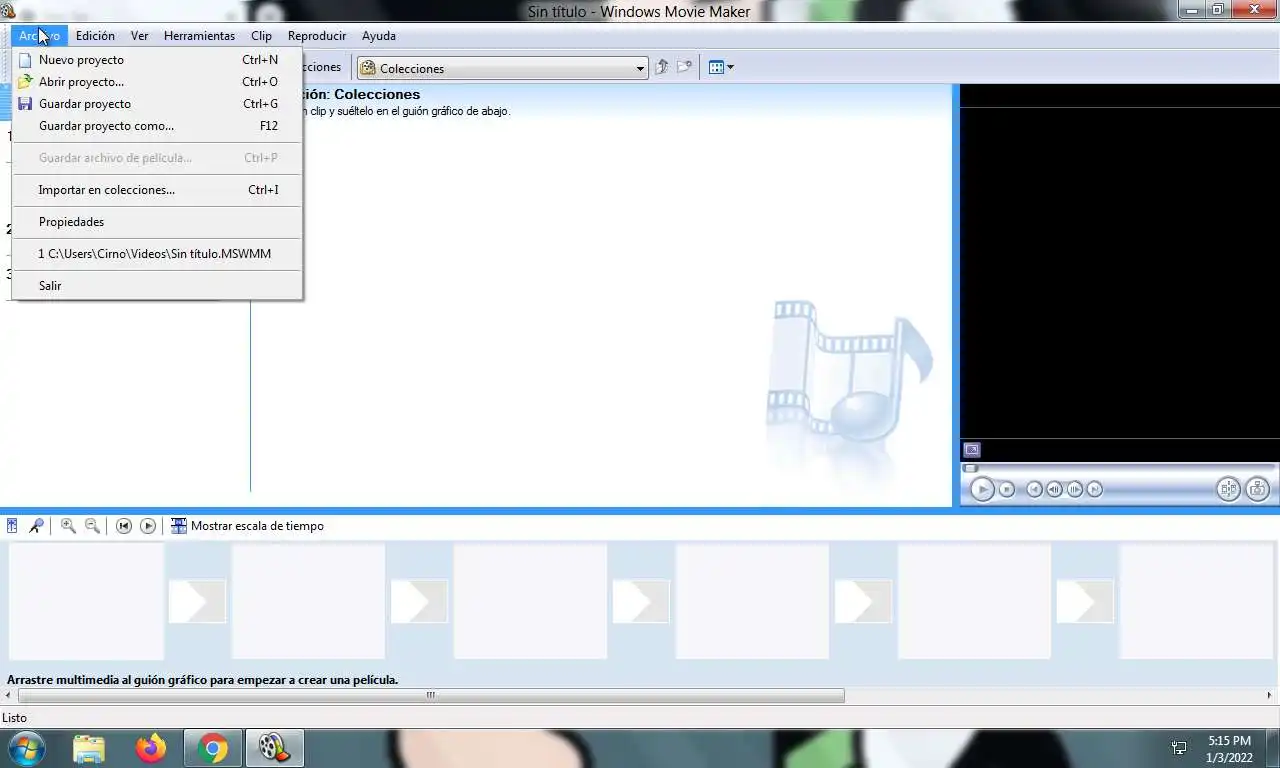Click the zoom in timeline magnifier
This screenshot has height=768, width=1280.
68,526
